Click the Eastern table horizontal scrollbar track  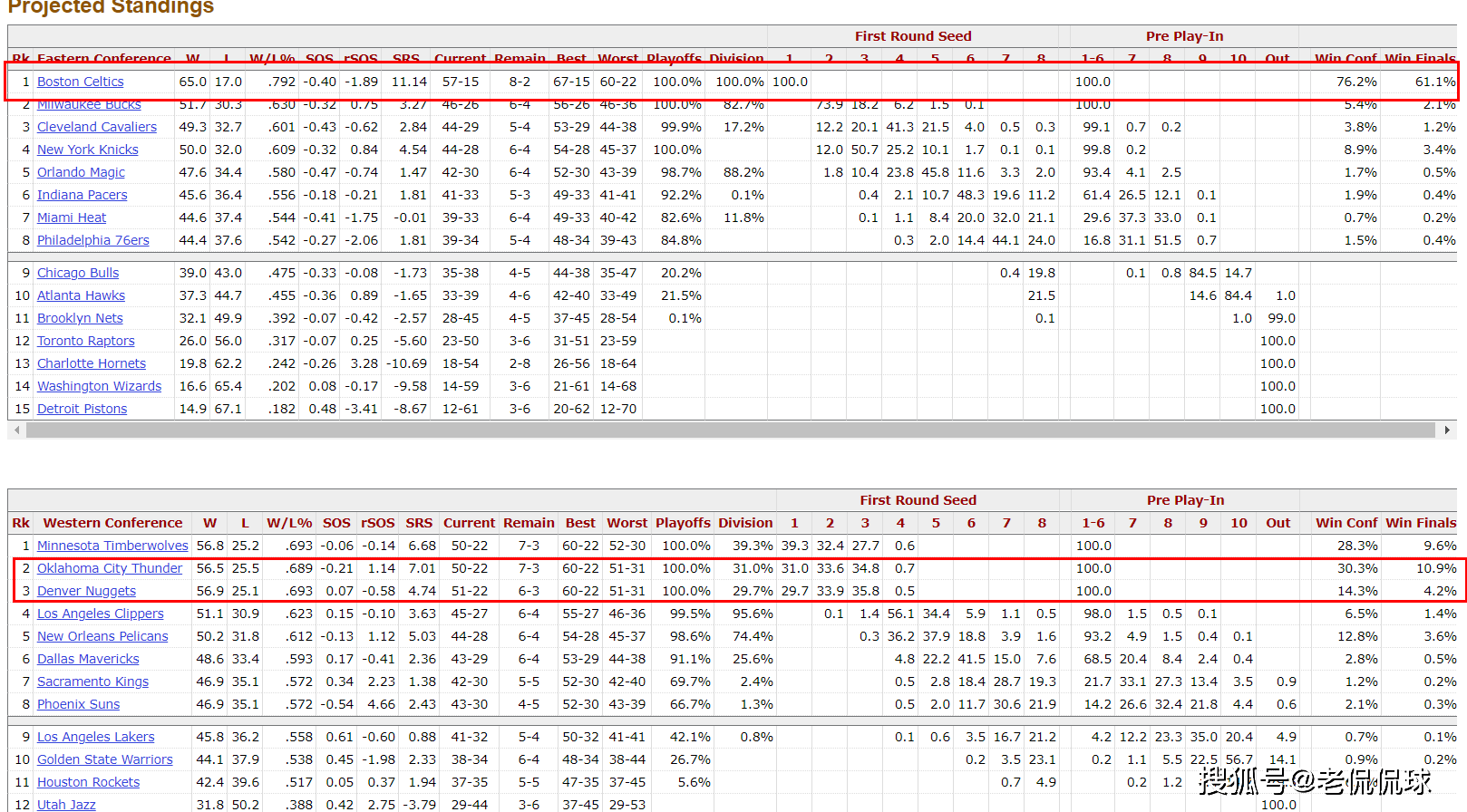731,430
